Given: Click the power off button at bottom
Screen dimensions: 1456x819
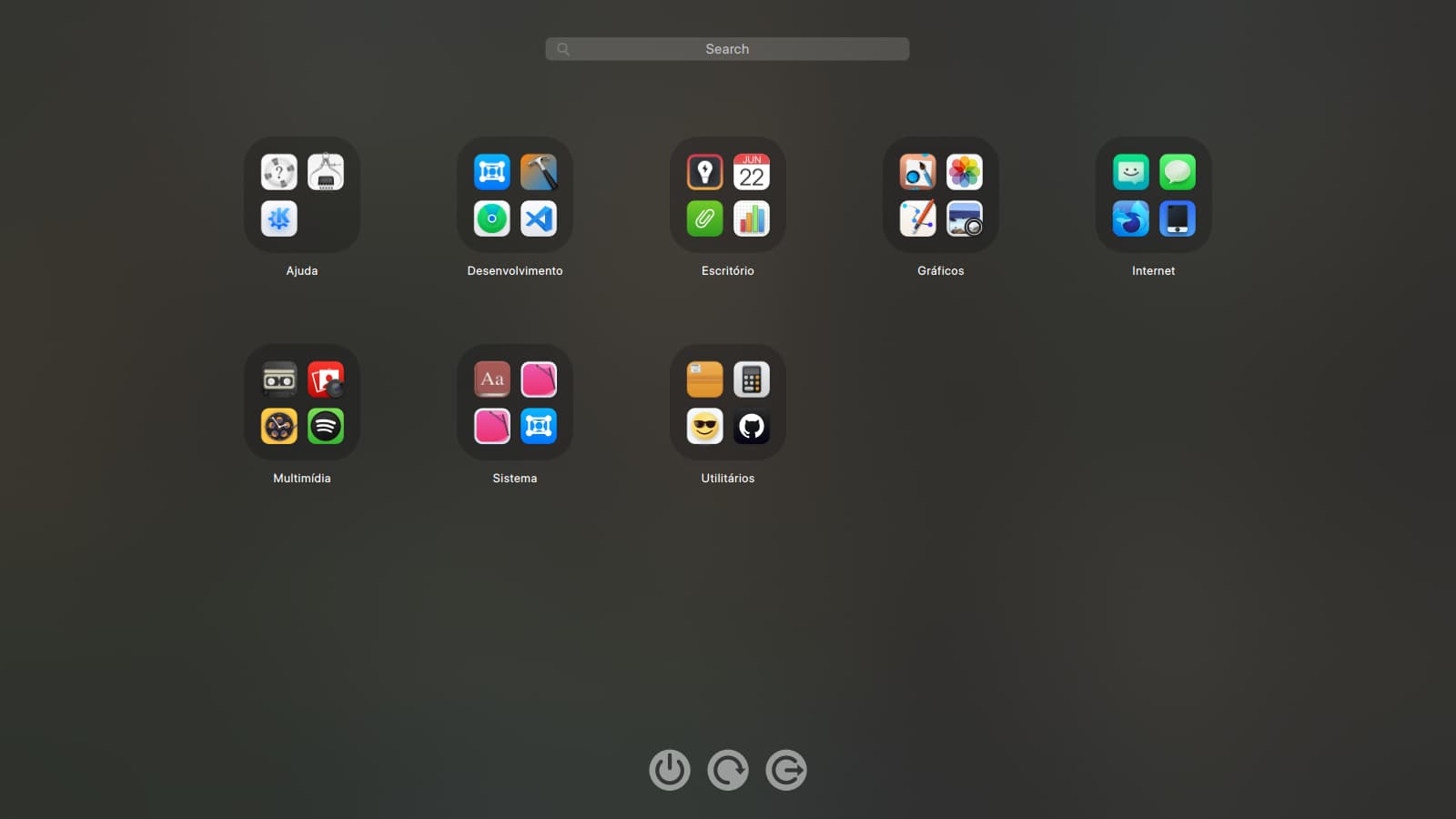Looking at the screenshot, I should pos(670,770).
